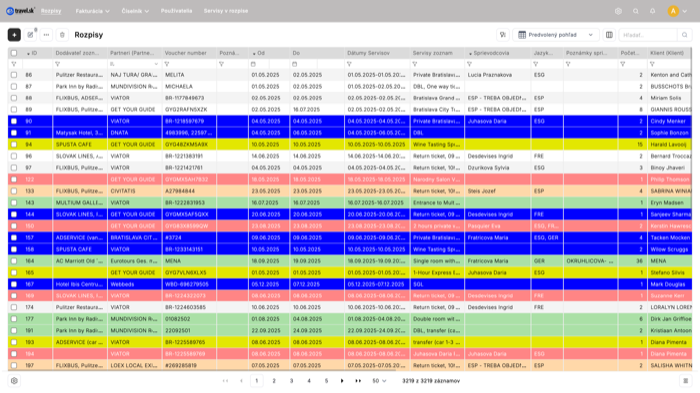Tick the checkbox of row 122
Viewport: 700px width, 393px height.
pos(14,180)
